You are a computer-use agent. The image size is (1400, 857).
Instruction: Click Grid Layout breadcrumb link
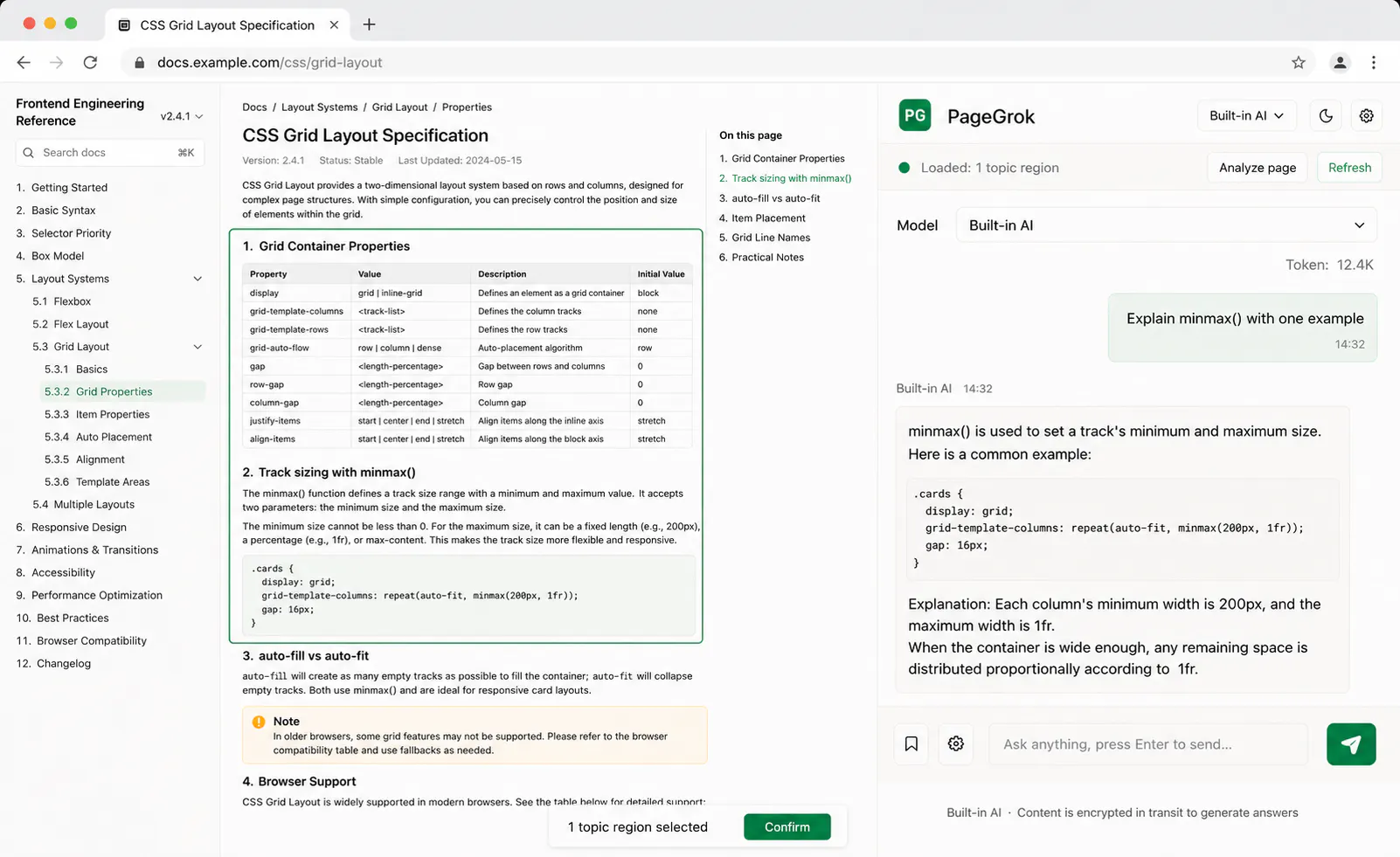point(399,107)
